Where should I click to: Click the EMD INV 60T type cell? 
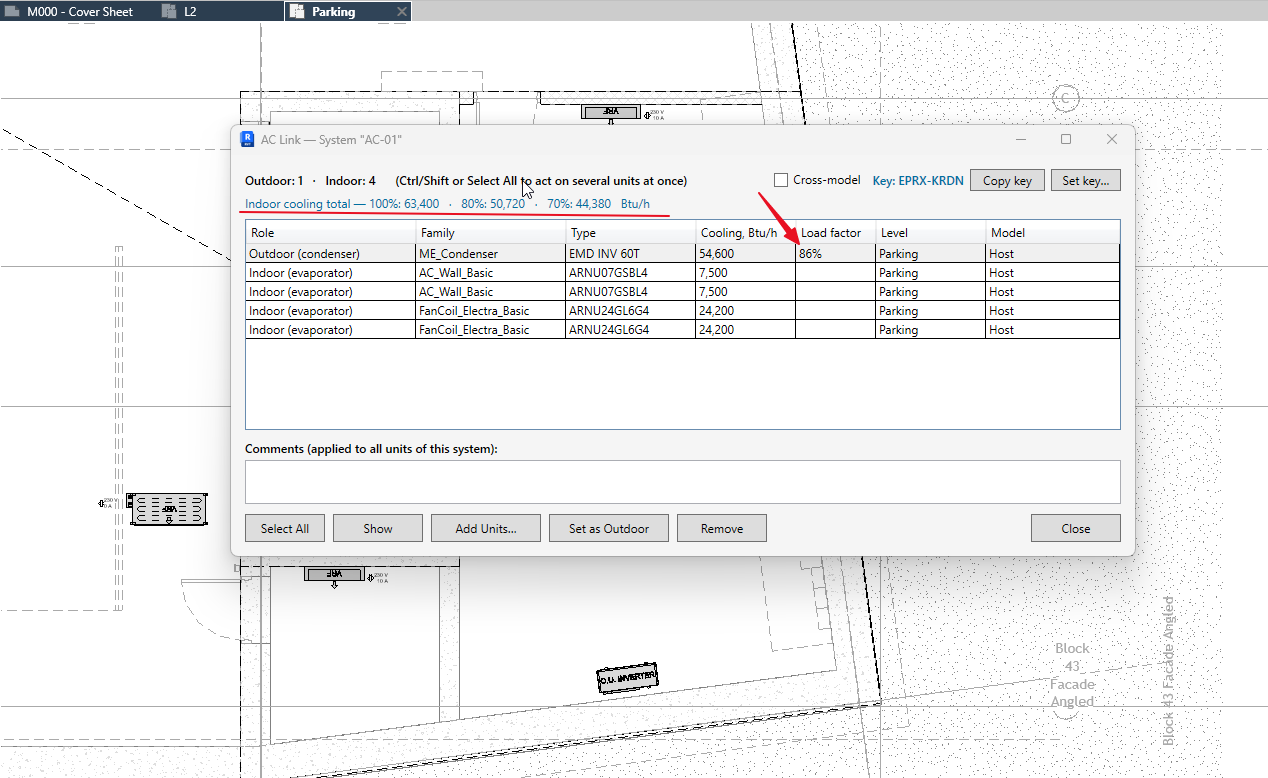pyautogui.click(x=630, y=254)
